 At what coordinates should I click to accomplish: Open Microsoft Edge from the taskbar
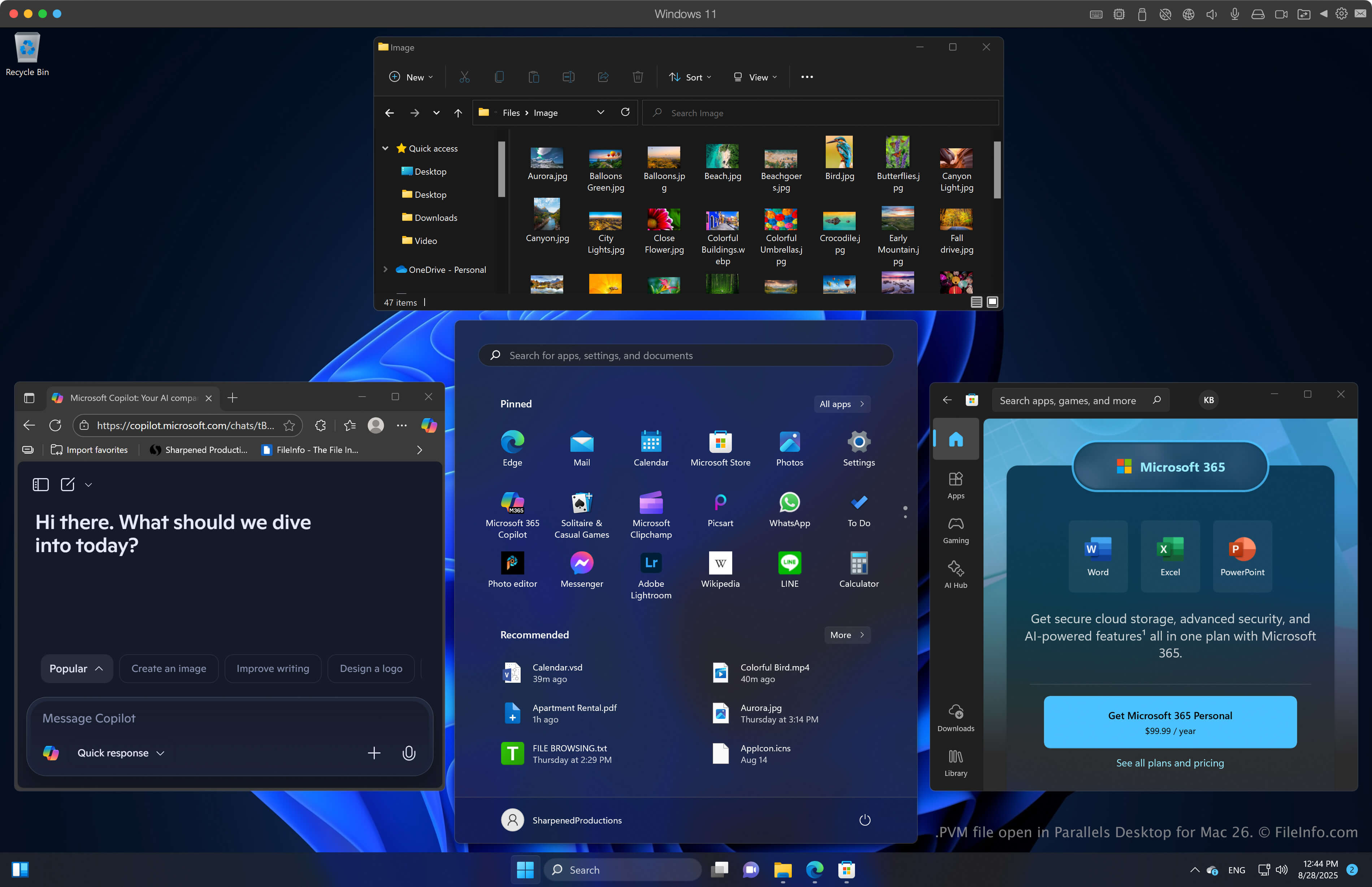[815, 870]
